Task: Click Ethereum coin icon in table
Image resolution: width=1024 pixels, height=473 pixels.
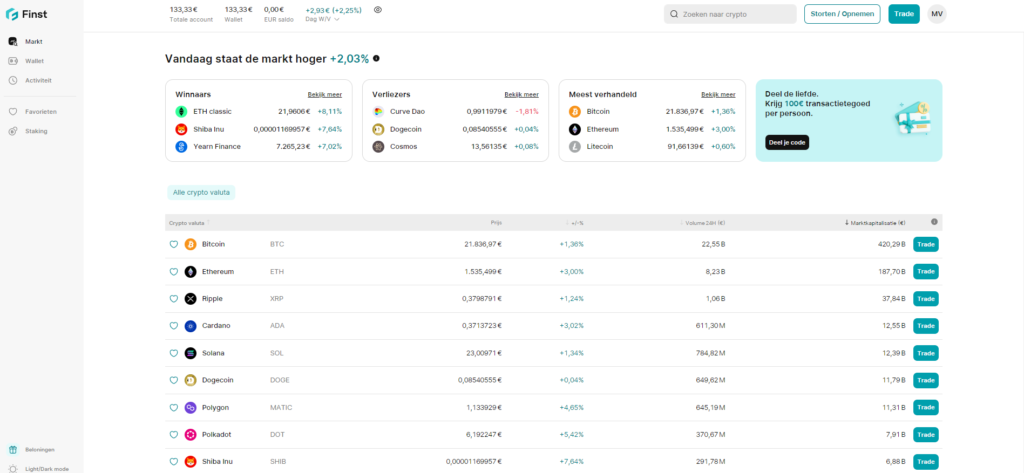Action: [x=191, y=272]
